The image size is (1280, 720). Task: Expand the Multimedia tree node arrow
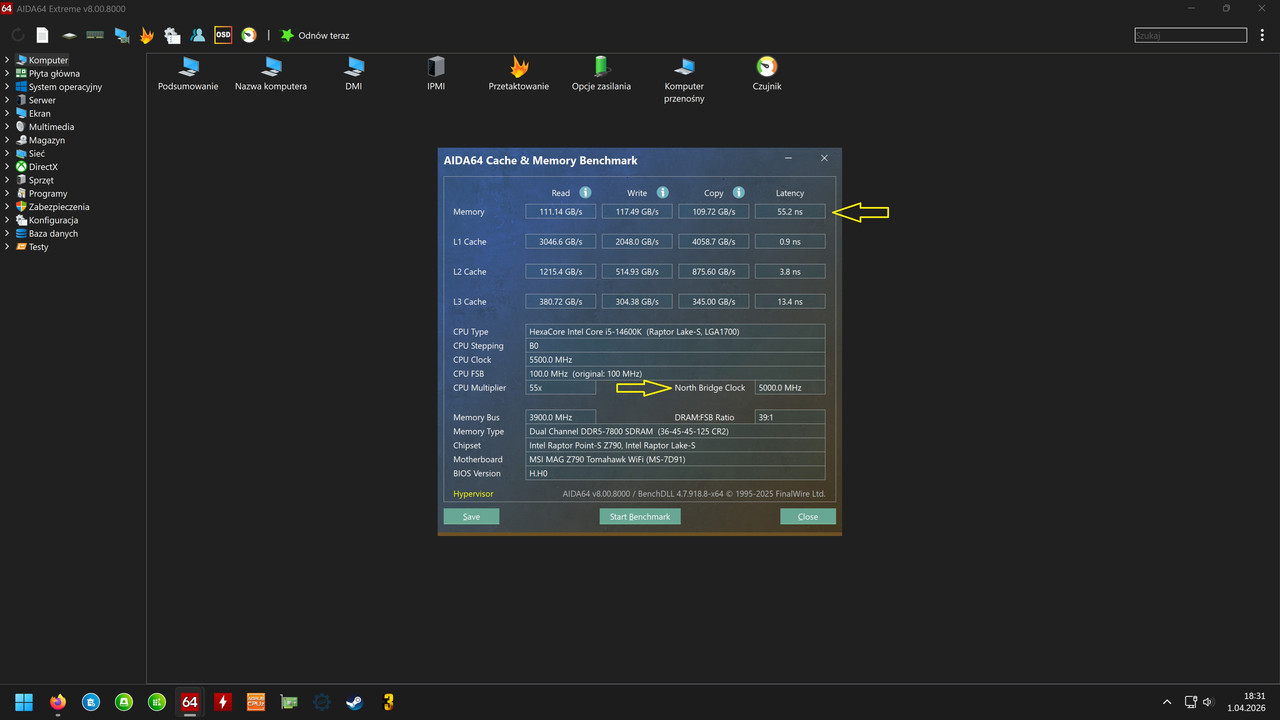tap(7, 127)
